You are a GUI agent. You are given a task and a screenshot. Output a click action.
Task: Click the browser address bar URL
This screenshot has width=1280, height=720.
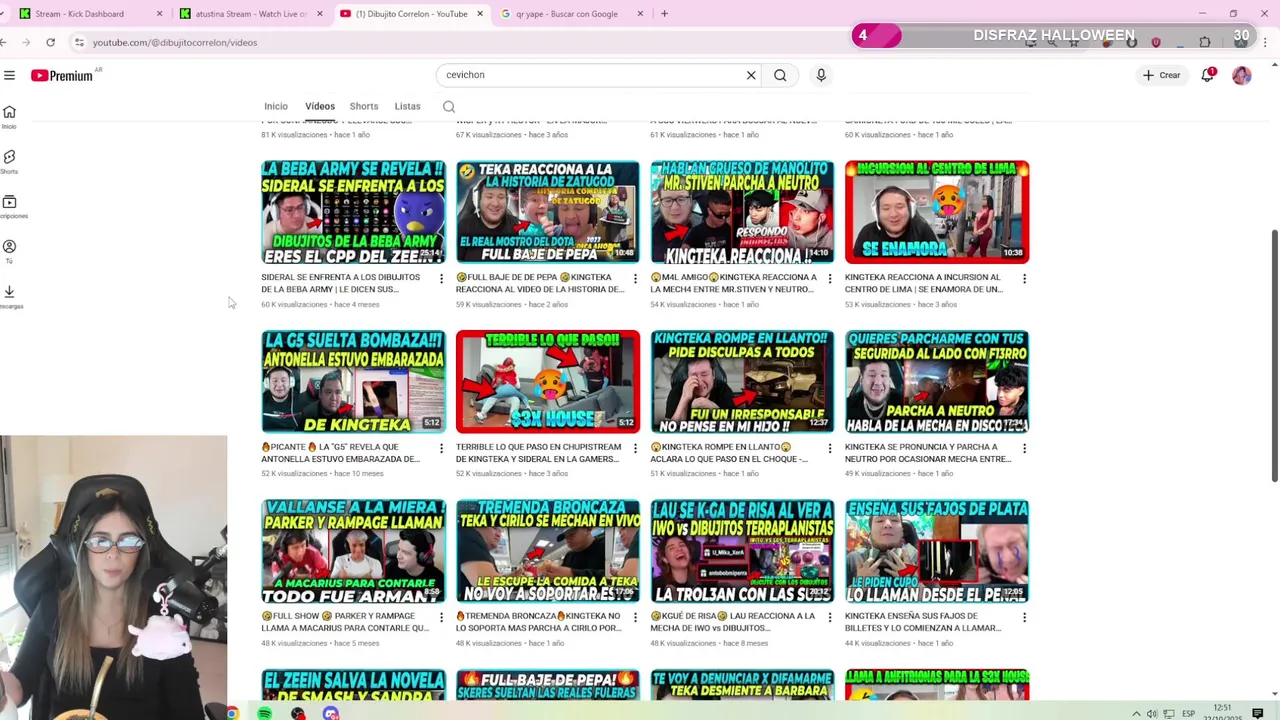pos(175,42)
